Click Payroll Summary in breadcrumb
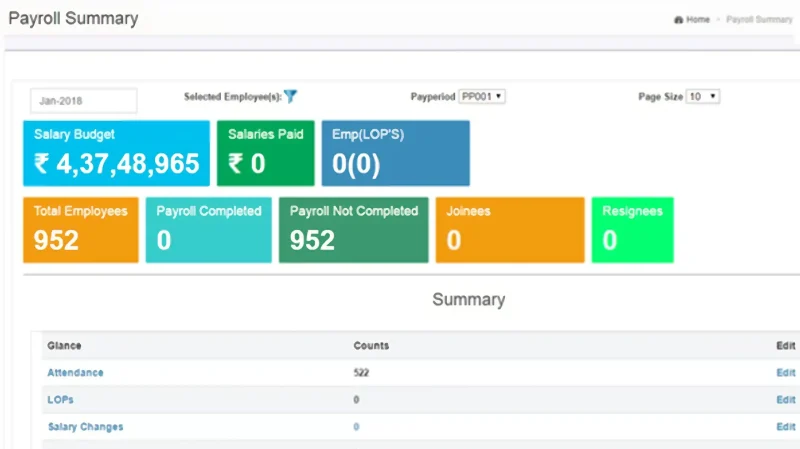This screenshot has width=800, height=449. tap(759, 19)
